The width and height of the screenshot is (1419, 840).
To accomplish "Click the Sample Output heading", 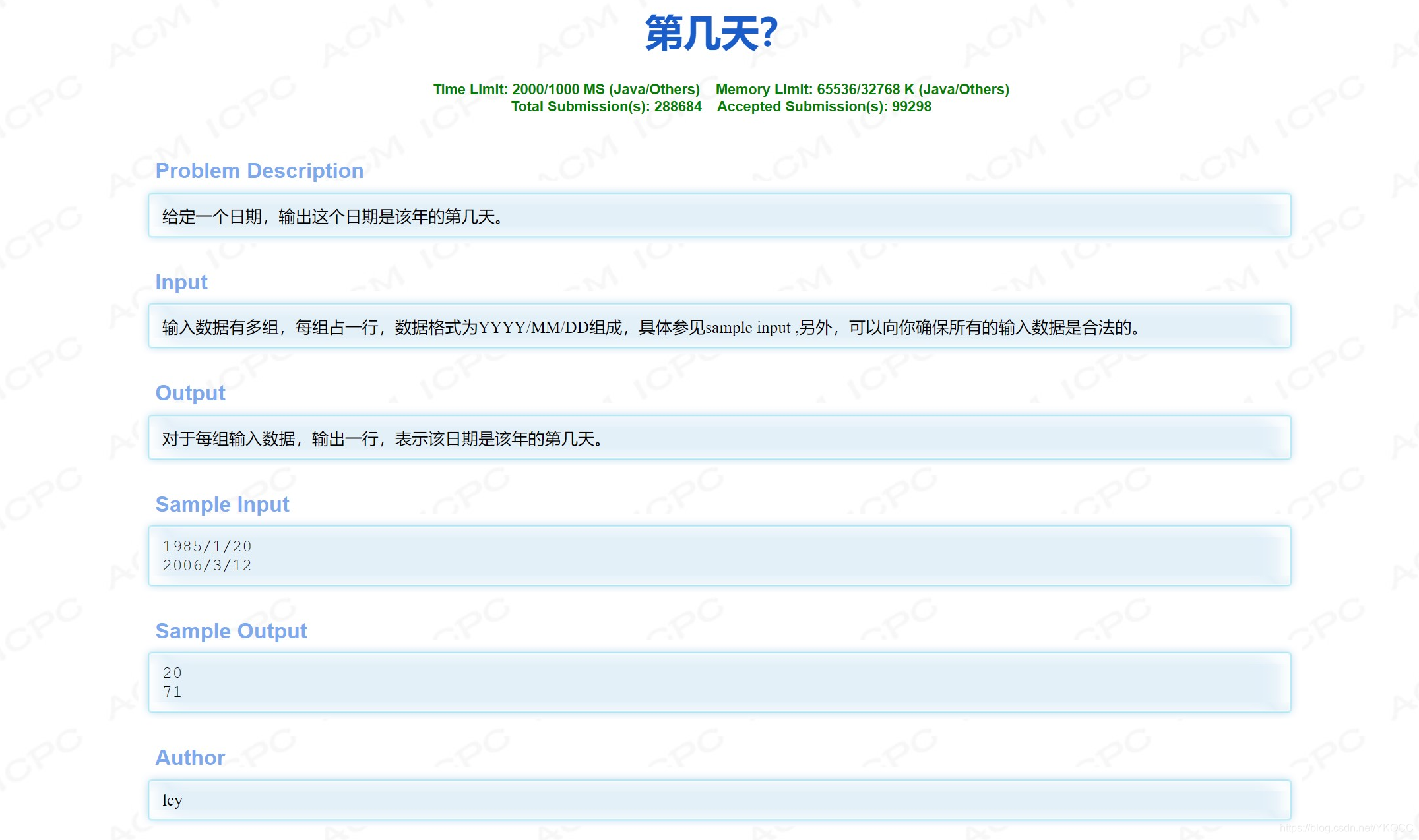I will pos(231,631).
